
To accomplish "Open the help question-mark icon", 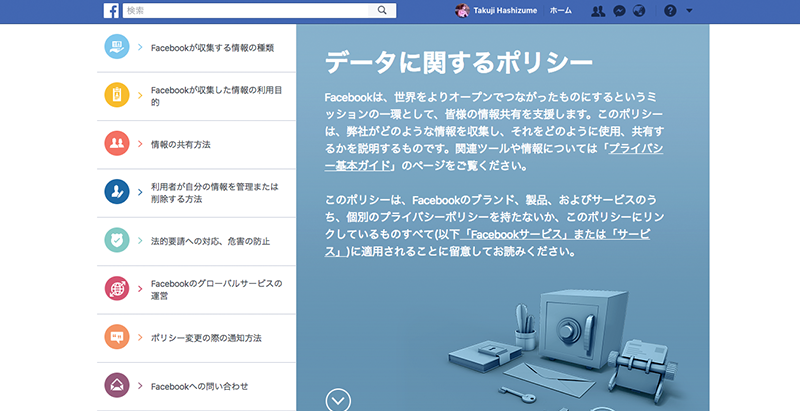I will [x=670, y=11].
